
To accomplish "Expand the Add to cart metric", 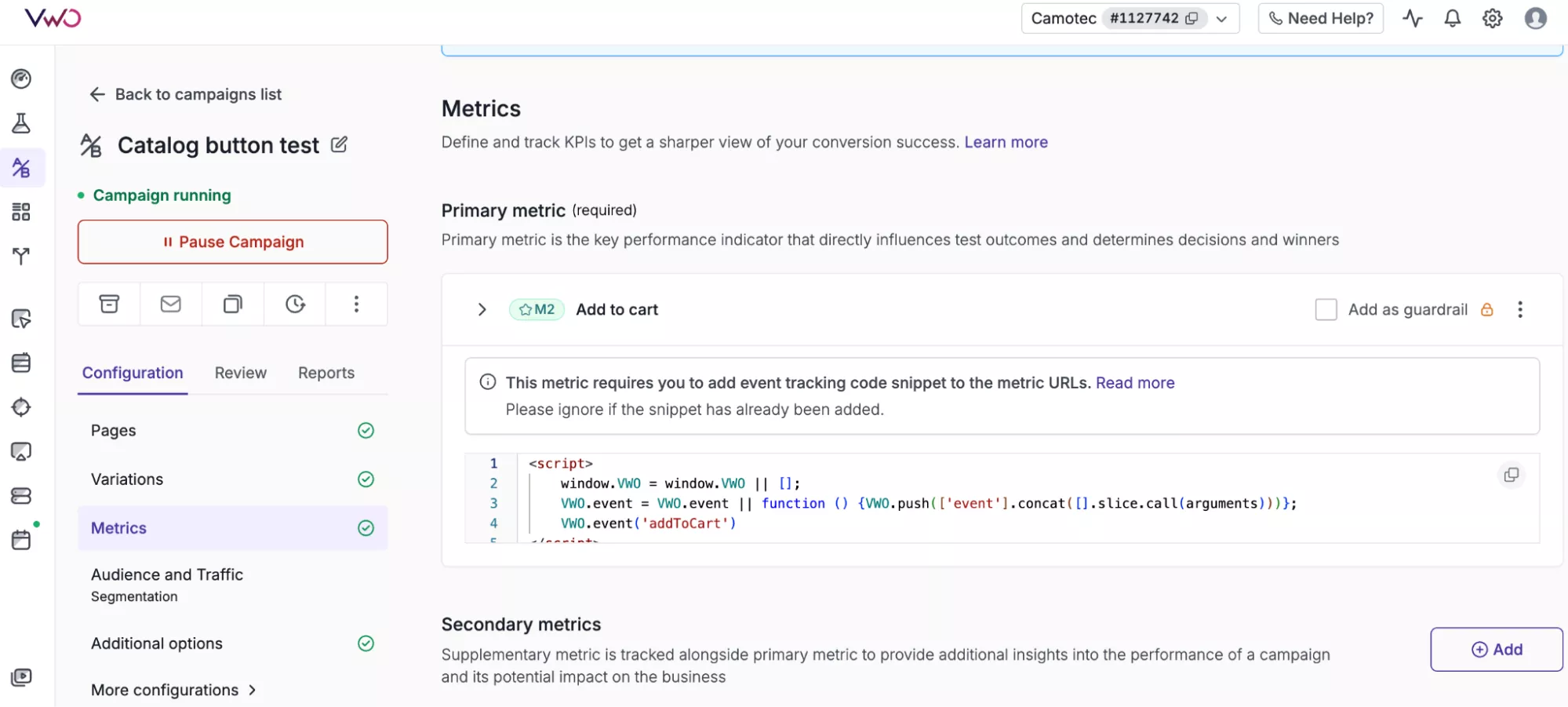I will [x=482, y=309].
